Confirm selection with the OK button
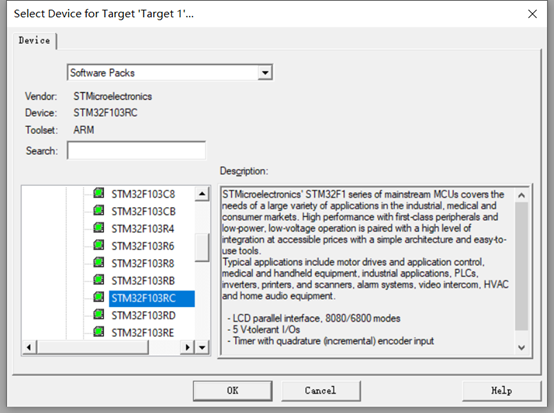This screenshot has width=554, height=413. (232, 390)
